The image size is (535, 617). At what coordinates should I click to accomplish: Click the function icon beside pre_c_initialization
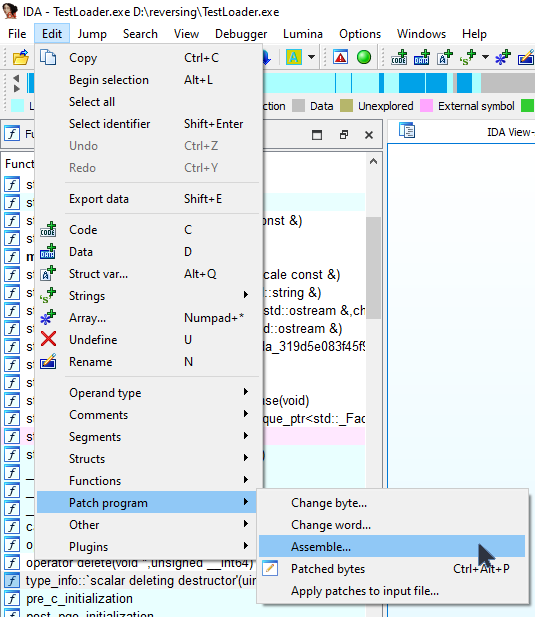[x=12, y=599]
